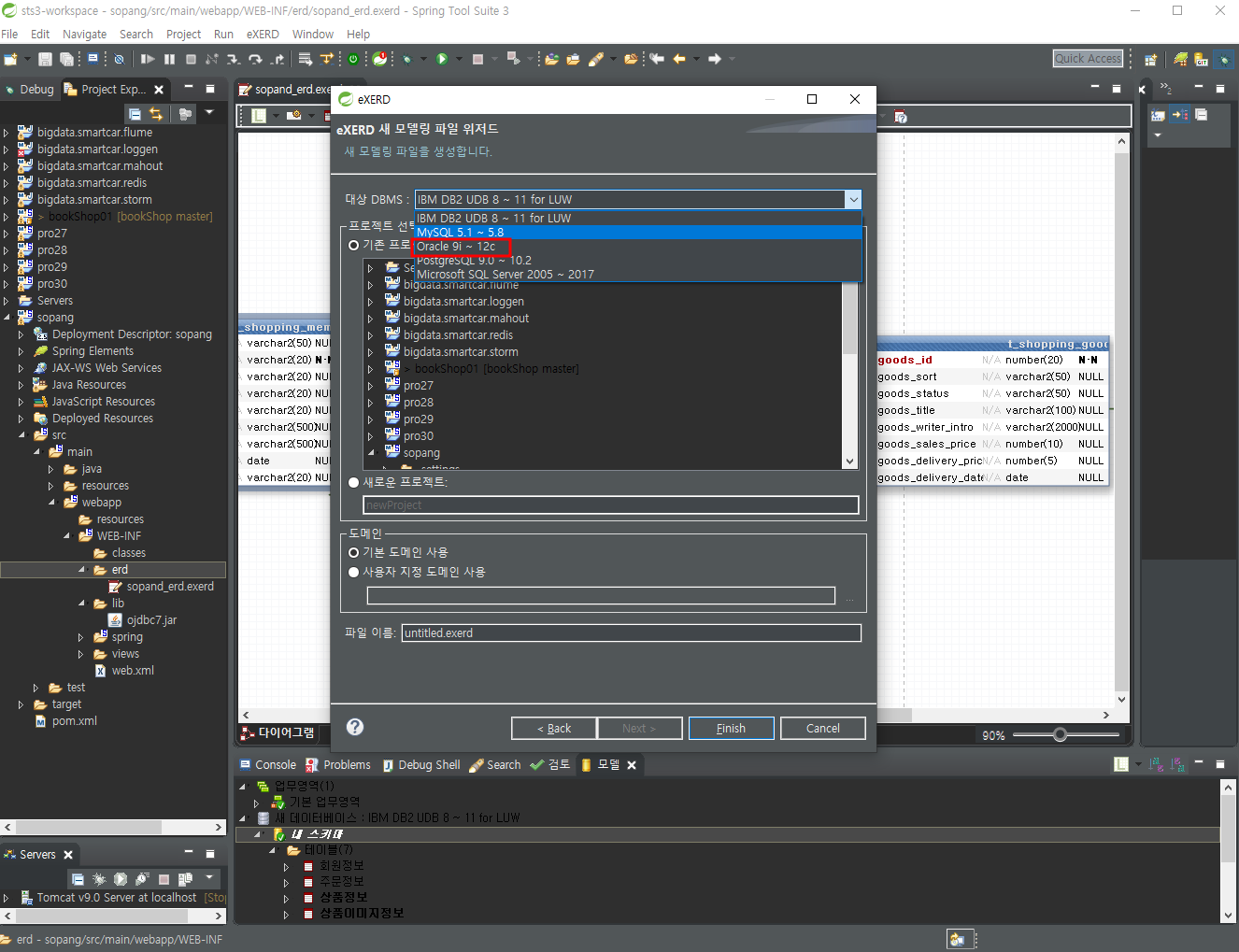Viewport: 1239px width, 952px height.
Task: Click the Open Perspective icon
Action: point(1150,59)
